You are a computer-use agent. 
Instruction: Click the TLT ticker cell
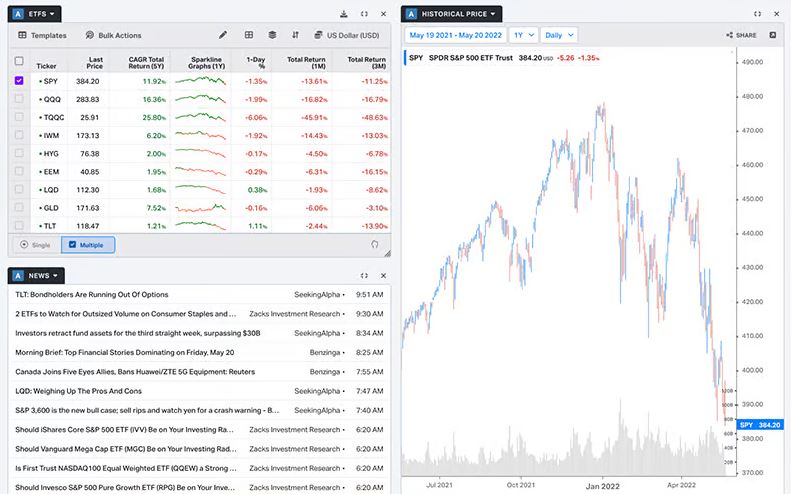47,226
